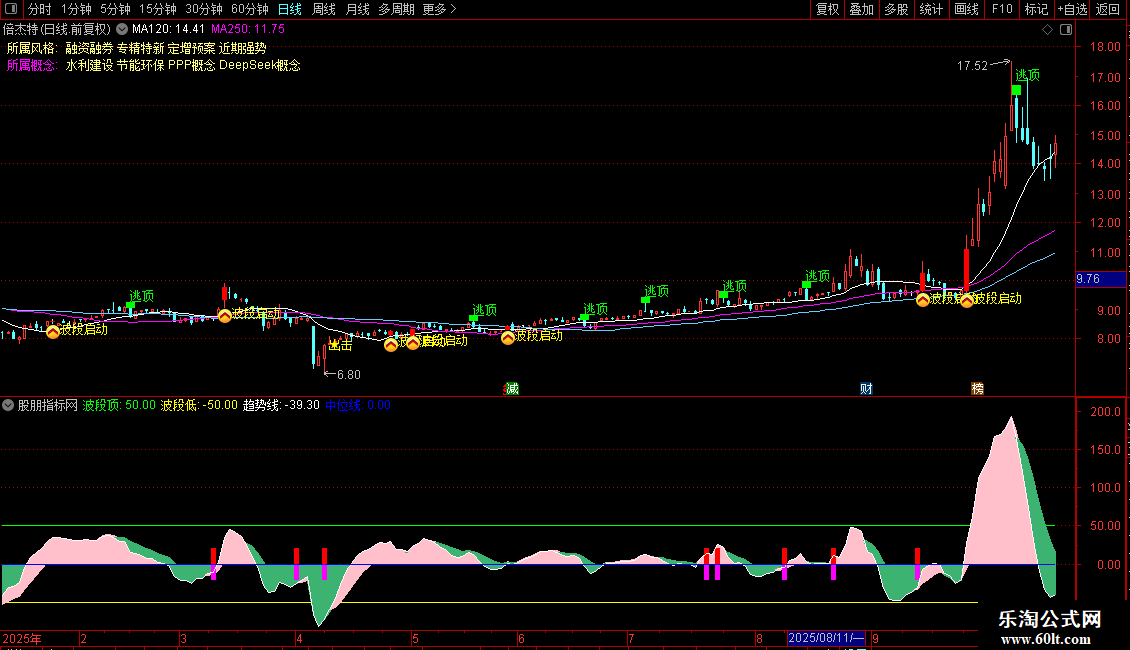Click the 波段低: -50.00 value
This screenshot has height=650, width=1130.
199,405
